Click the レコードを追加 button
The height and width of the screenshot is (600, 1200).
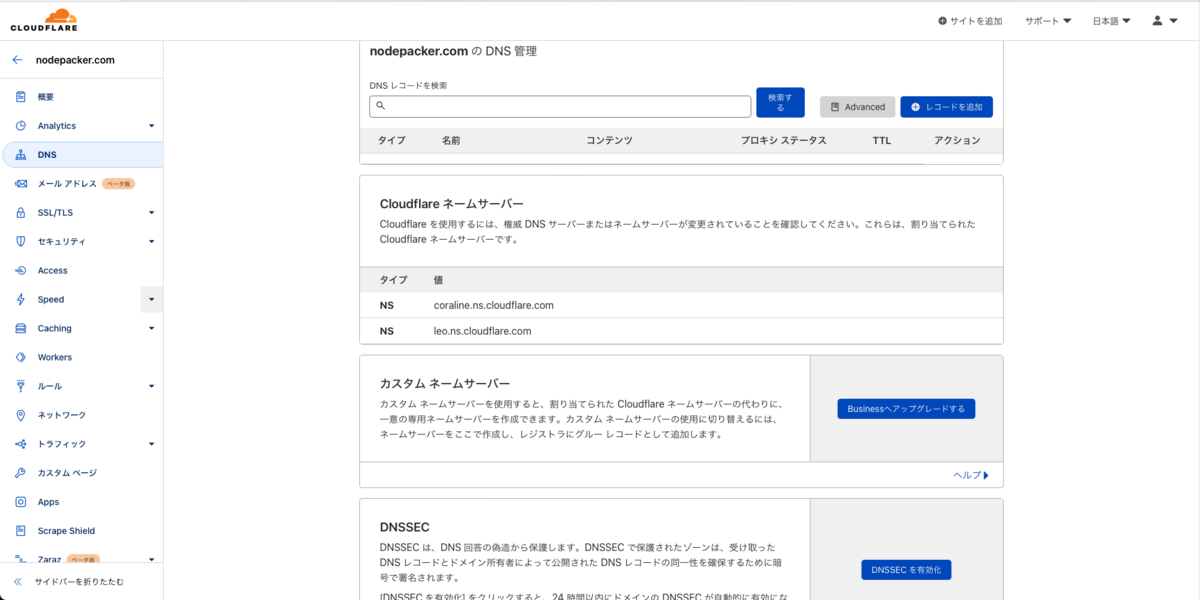[x=946, y=107]
